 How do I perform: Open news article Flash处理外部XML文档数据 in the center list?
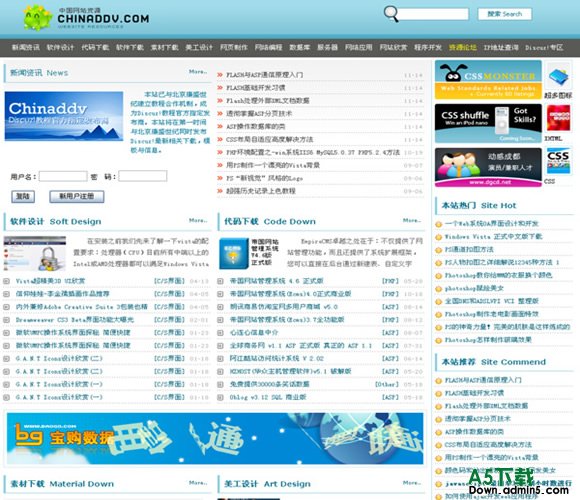coord(268,101)
